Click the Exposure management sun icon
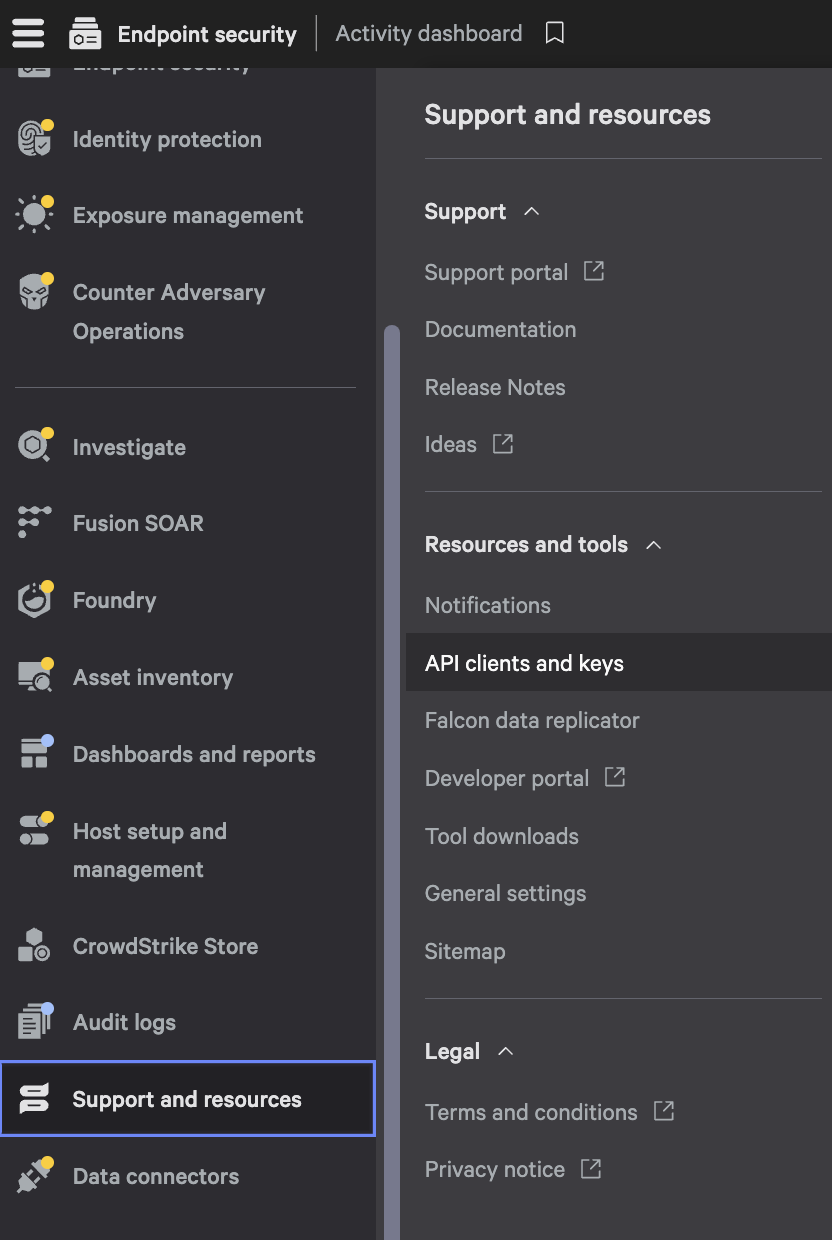 click(35, 215)
